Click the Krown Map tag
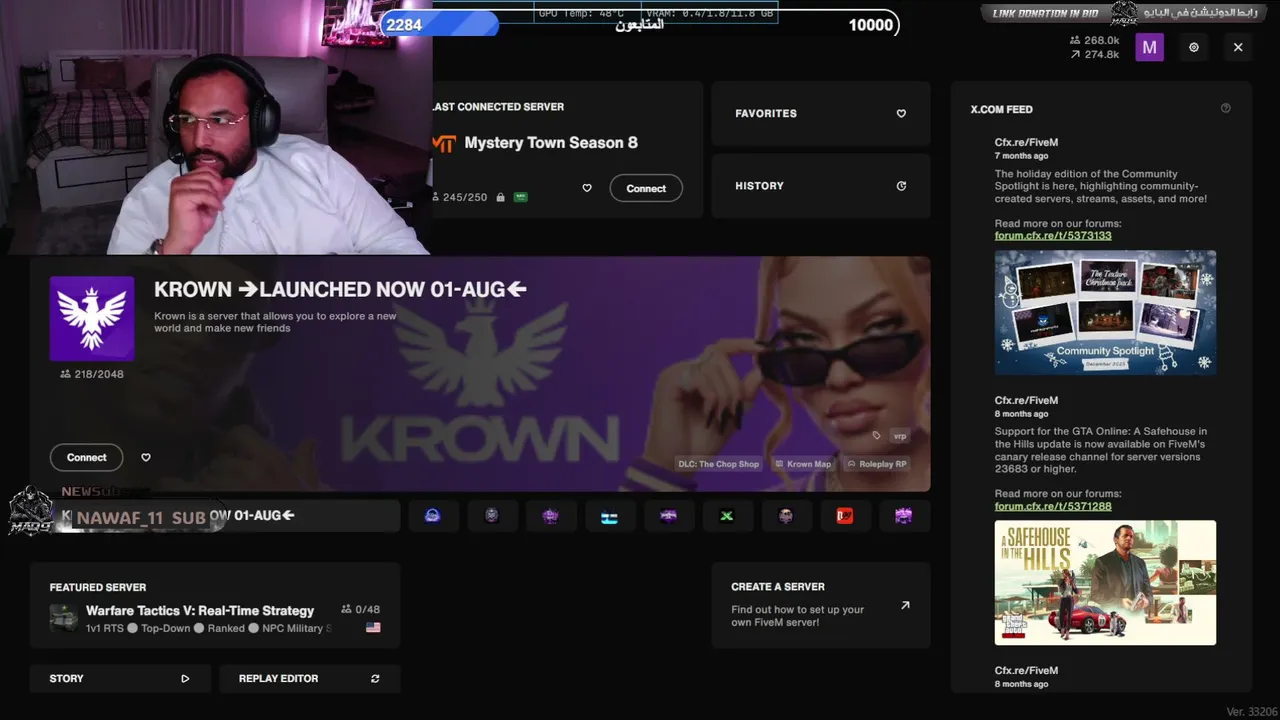Viewport: 1280px width, 720px height. click(802, 464)
